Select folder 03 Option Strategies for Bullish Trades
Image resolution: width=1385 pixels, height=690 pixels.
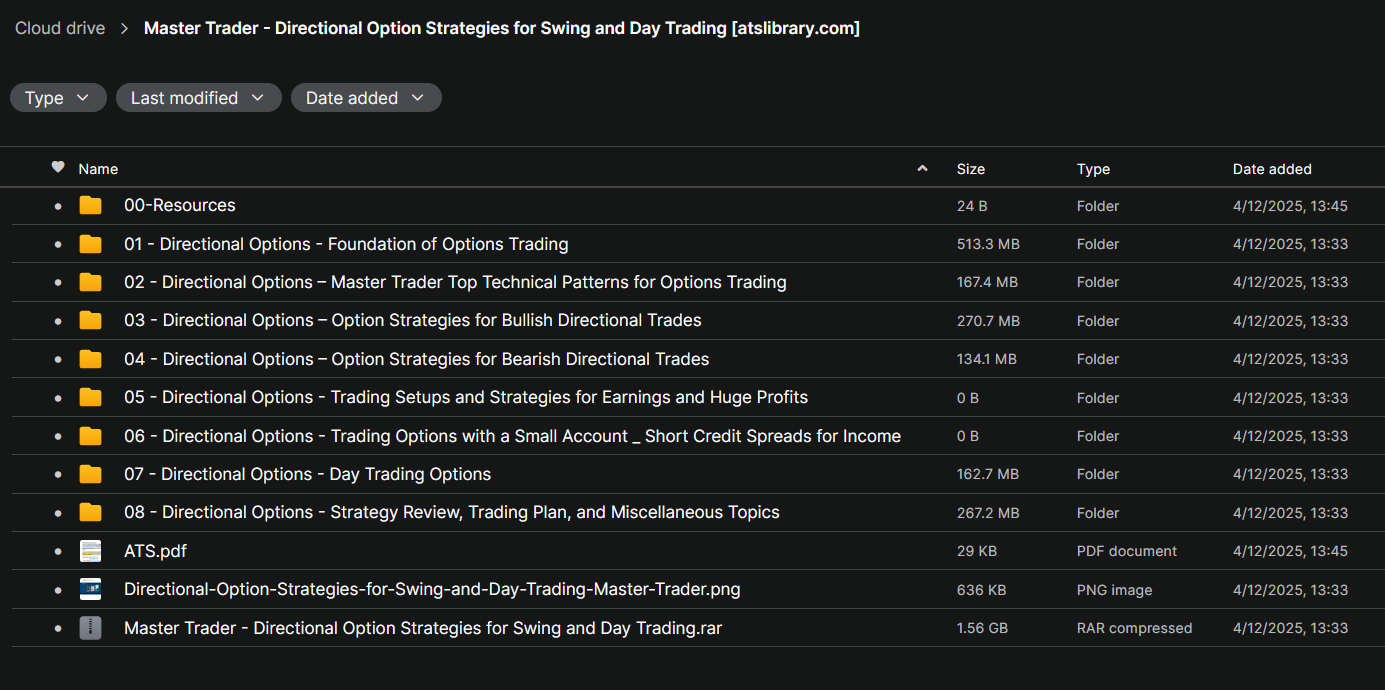point(413,320)
